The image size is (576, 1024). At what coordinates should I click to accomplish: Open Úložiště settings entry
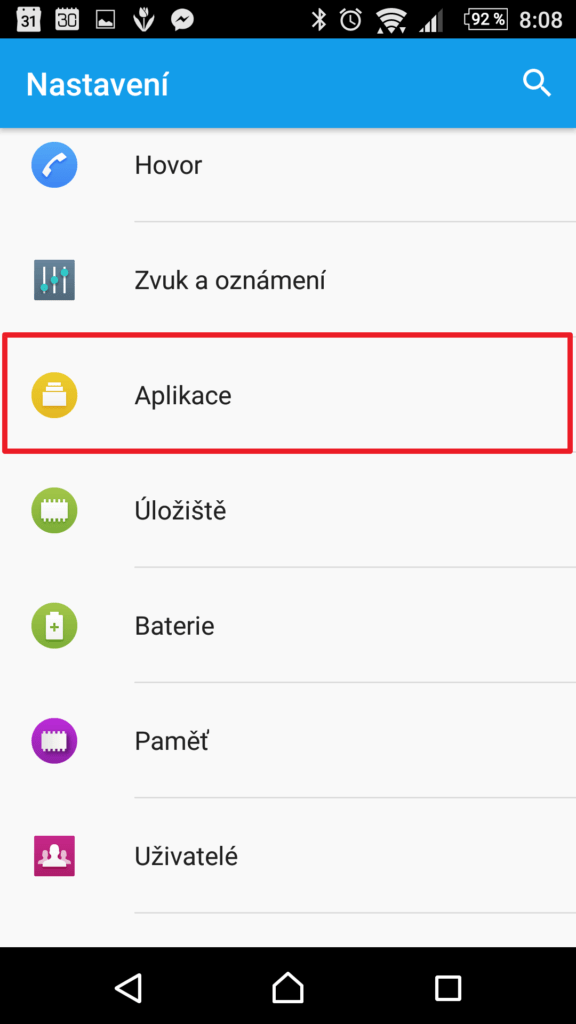coord(288,510)
